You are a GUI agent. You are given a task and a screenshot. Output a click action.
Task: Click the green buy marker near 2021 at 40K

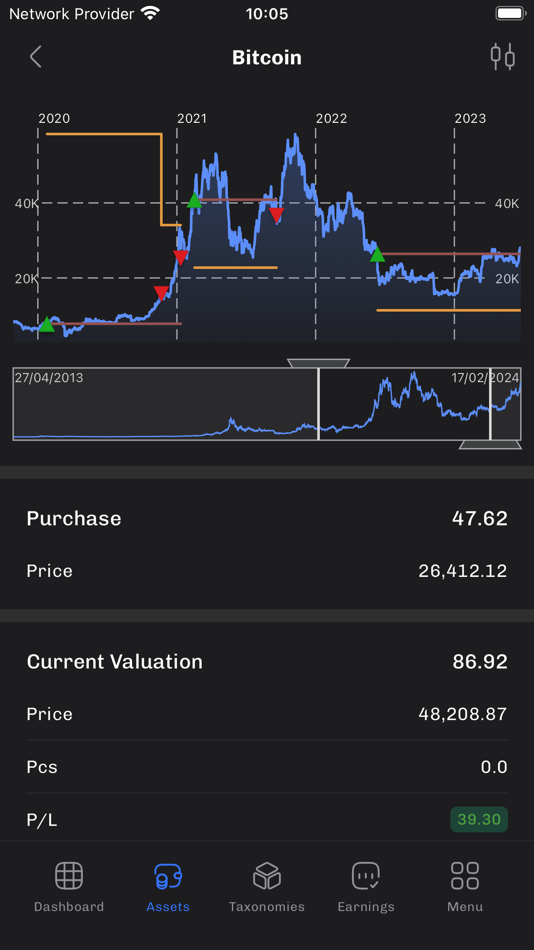point(194,200)
